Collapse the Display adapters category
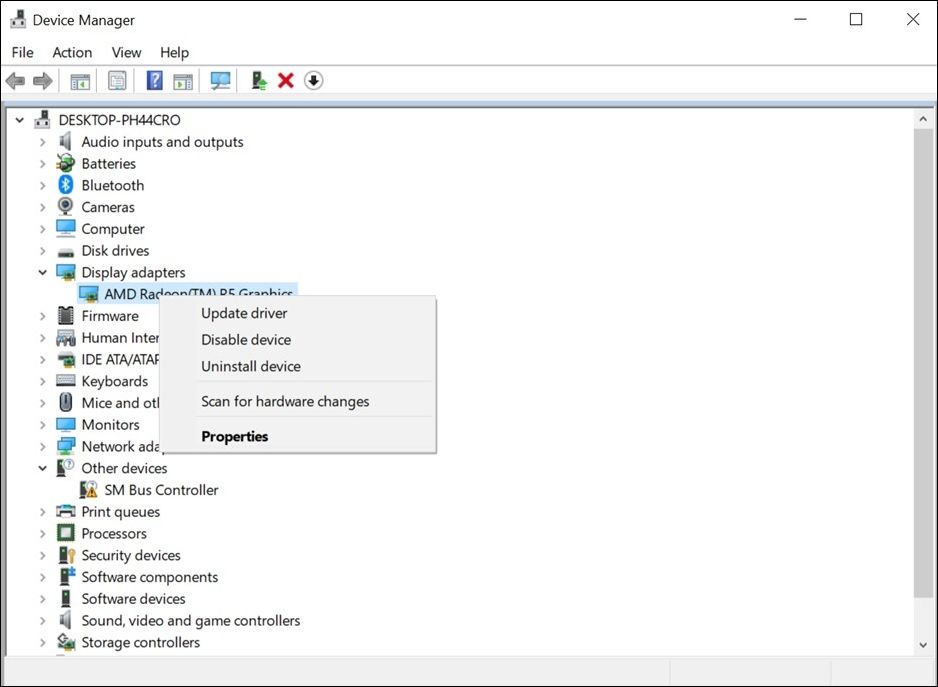Screen dimensions: 938x687 [x=43, y=272]
